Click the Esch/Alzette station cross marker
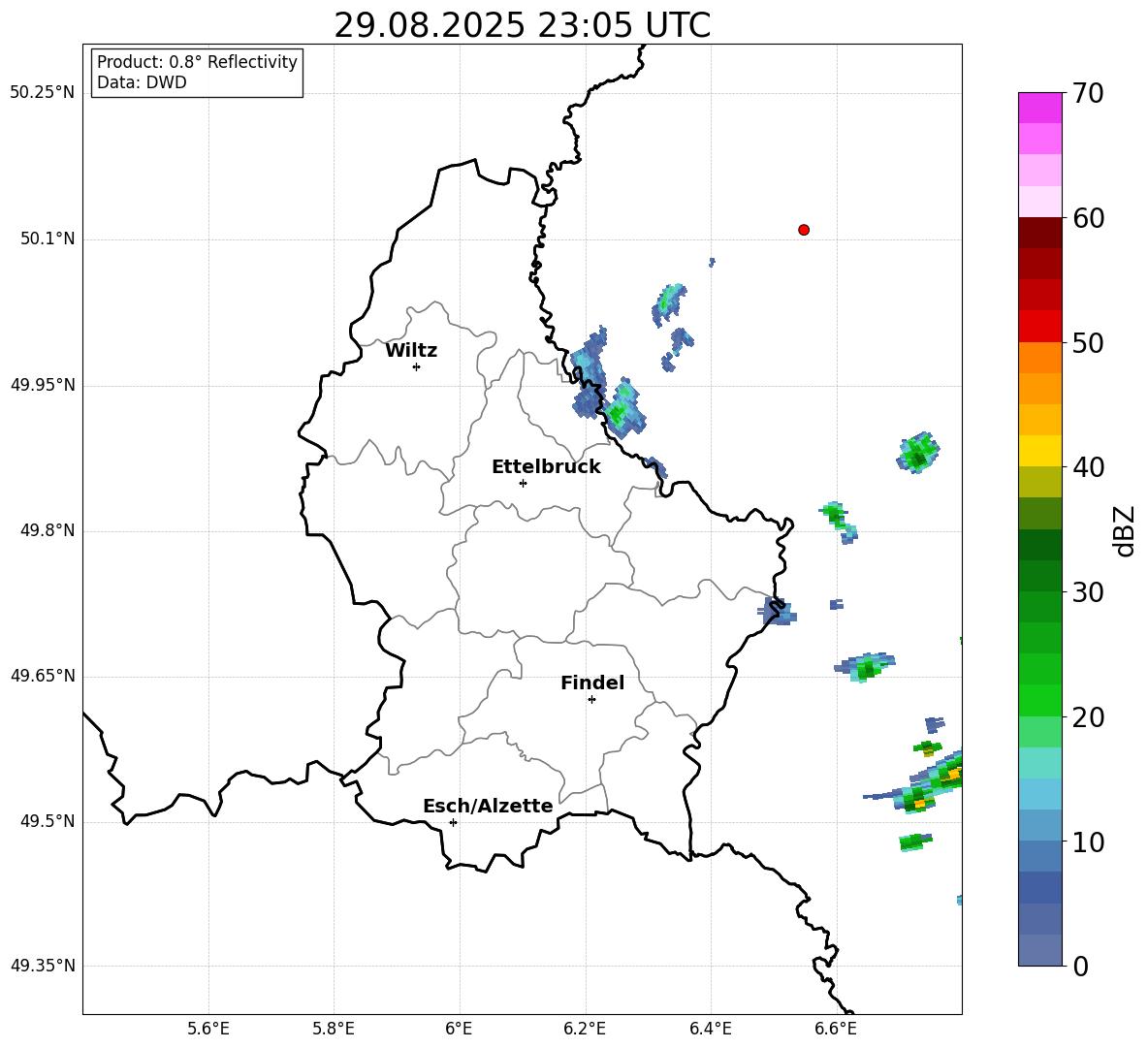 pos(453,822)
